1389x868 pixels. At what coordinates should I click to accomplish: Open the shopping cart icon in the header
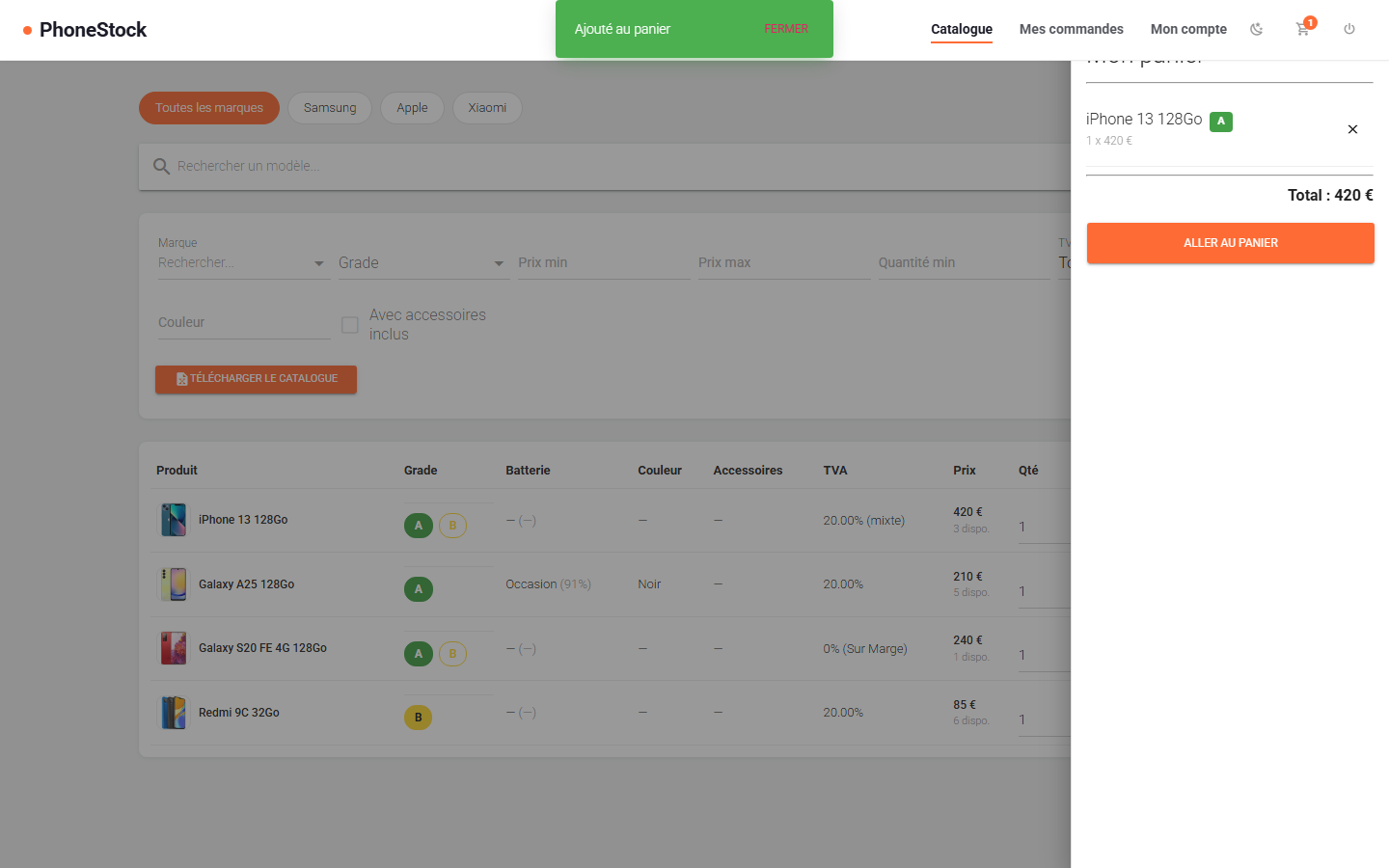tap(1302, 29)
